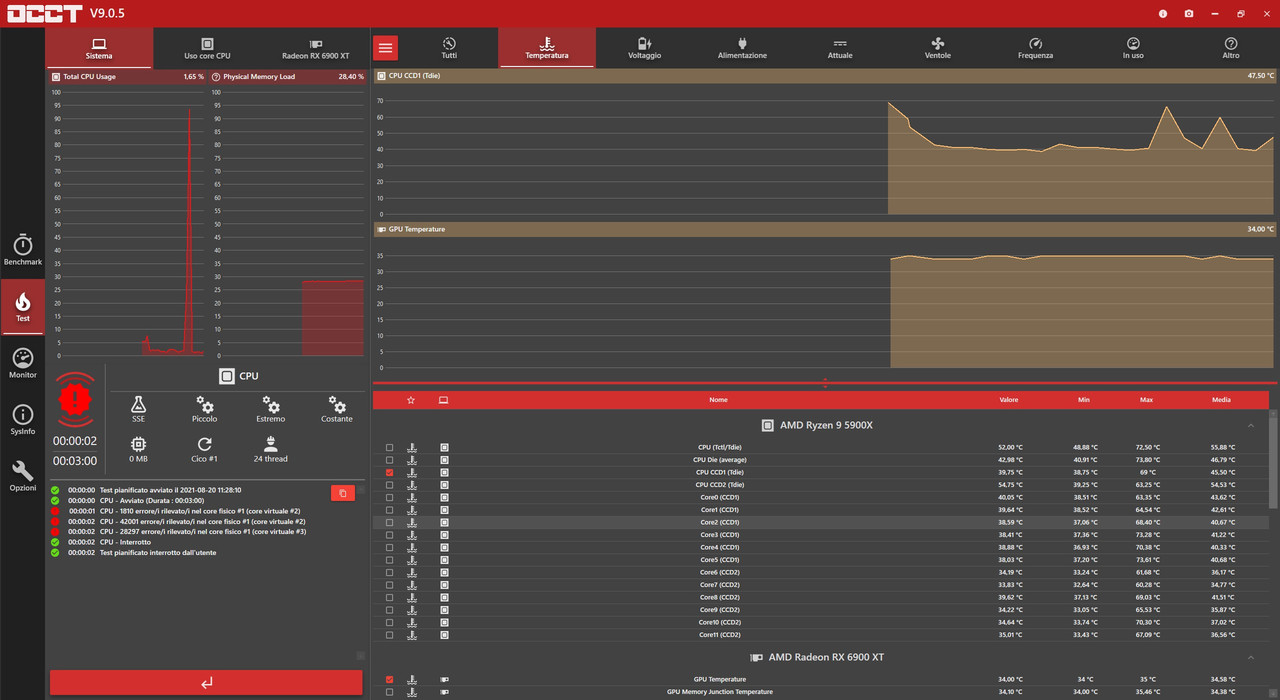Open the Attuale tab
The image size is (1280, 700).
[x=840, y=48]
